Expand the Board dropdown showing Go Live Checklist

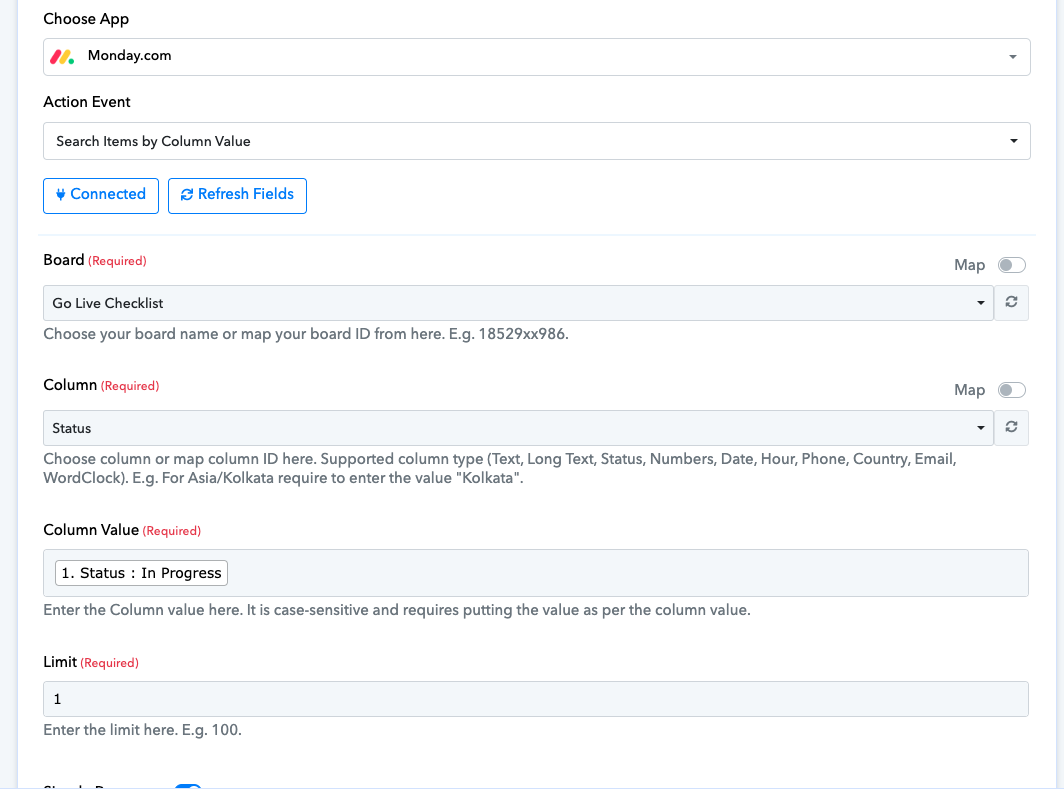coord(518,303)
